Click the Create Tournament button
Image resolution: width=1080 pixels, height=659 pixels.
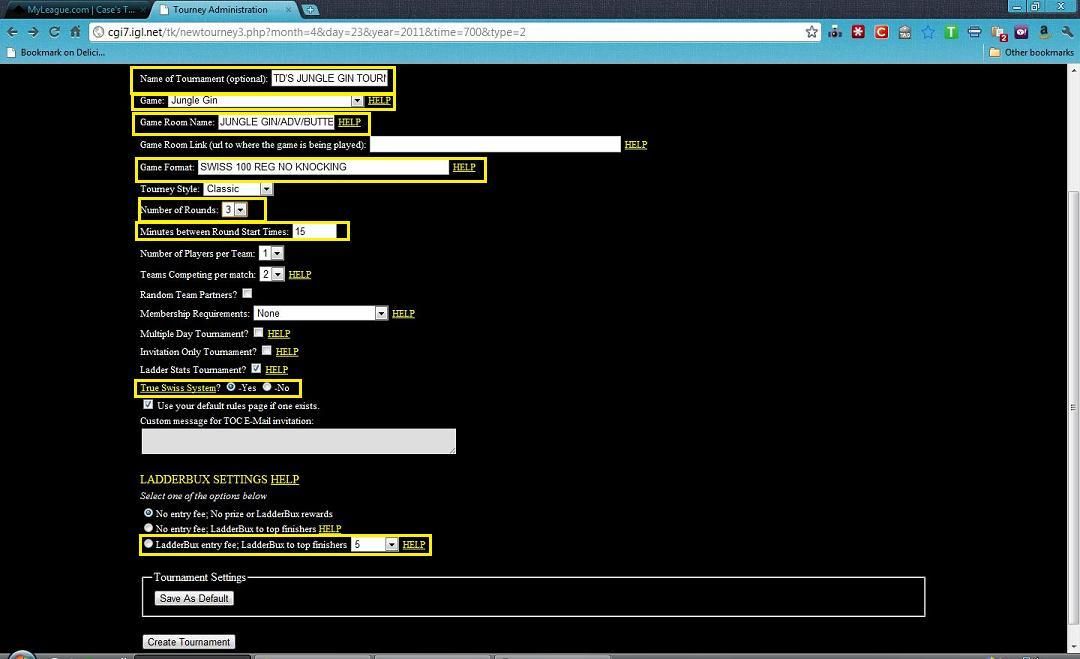pyautogui.click(x=189, y=642)
